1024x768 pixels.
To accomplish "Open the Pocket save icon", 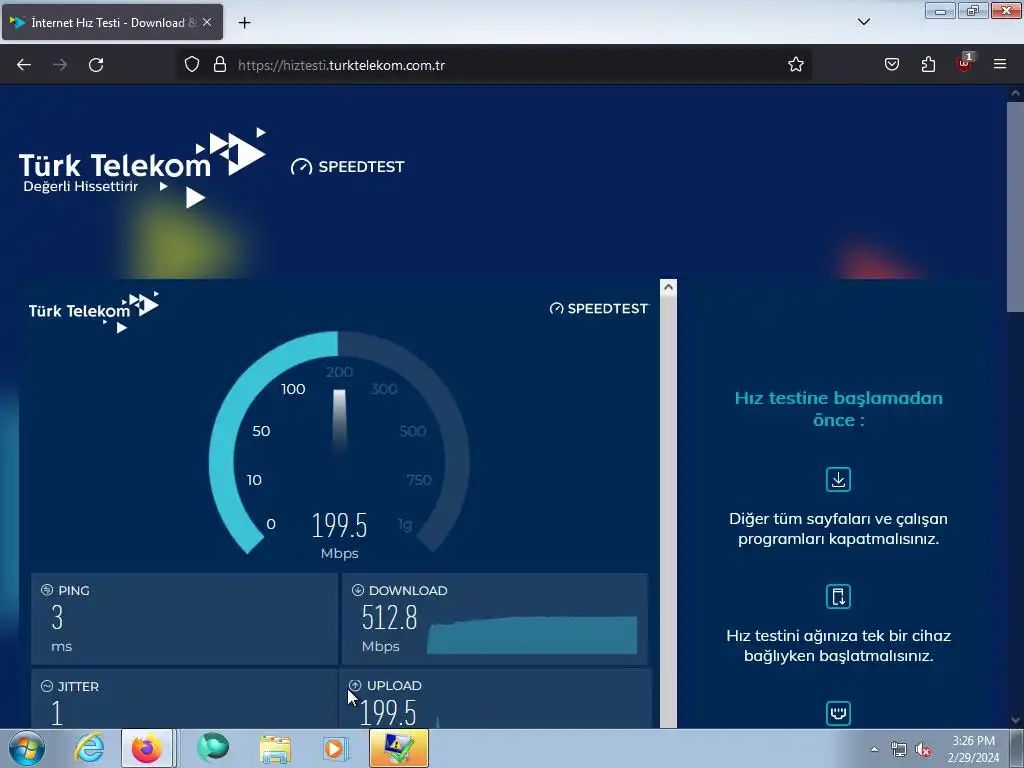I will point(892,65).
